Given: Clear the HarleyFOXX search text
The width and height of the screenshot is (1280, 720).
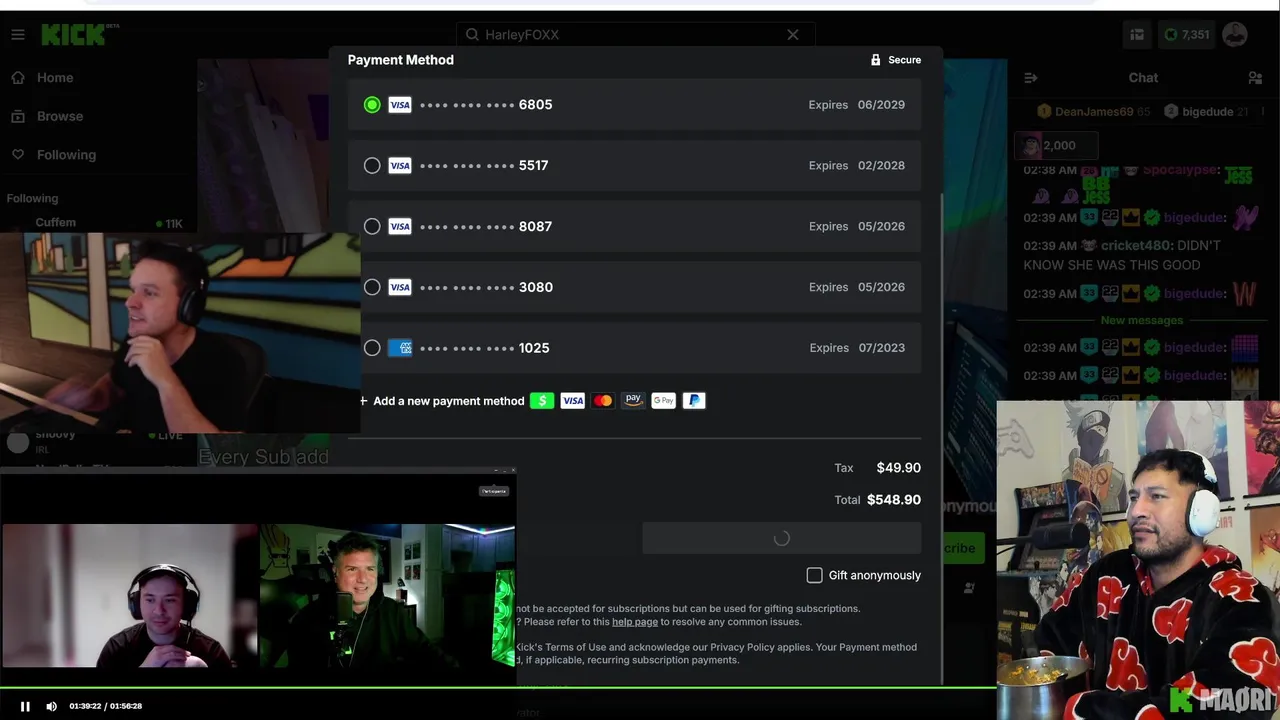Looking at the screenshot, I should coord(793,35).
